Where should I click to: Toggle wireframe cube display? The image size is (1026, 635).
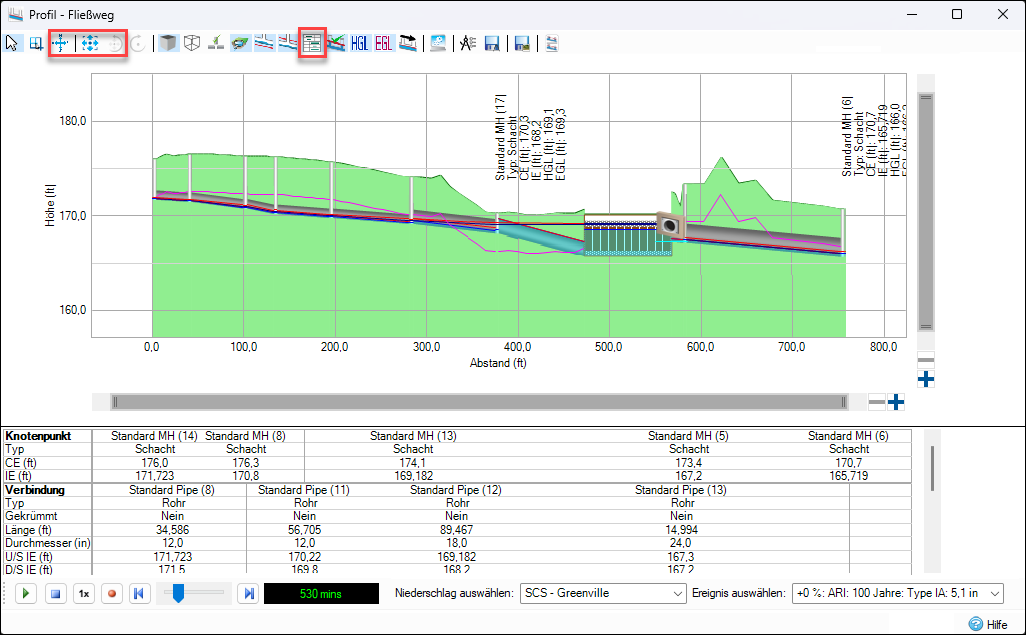(x=192, y=44)
